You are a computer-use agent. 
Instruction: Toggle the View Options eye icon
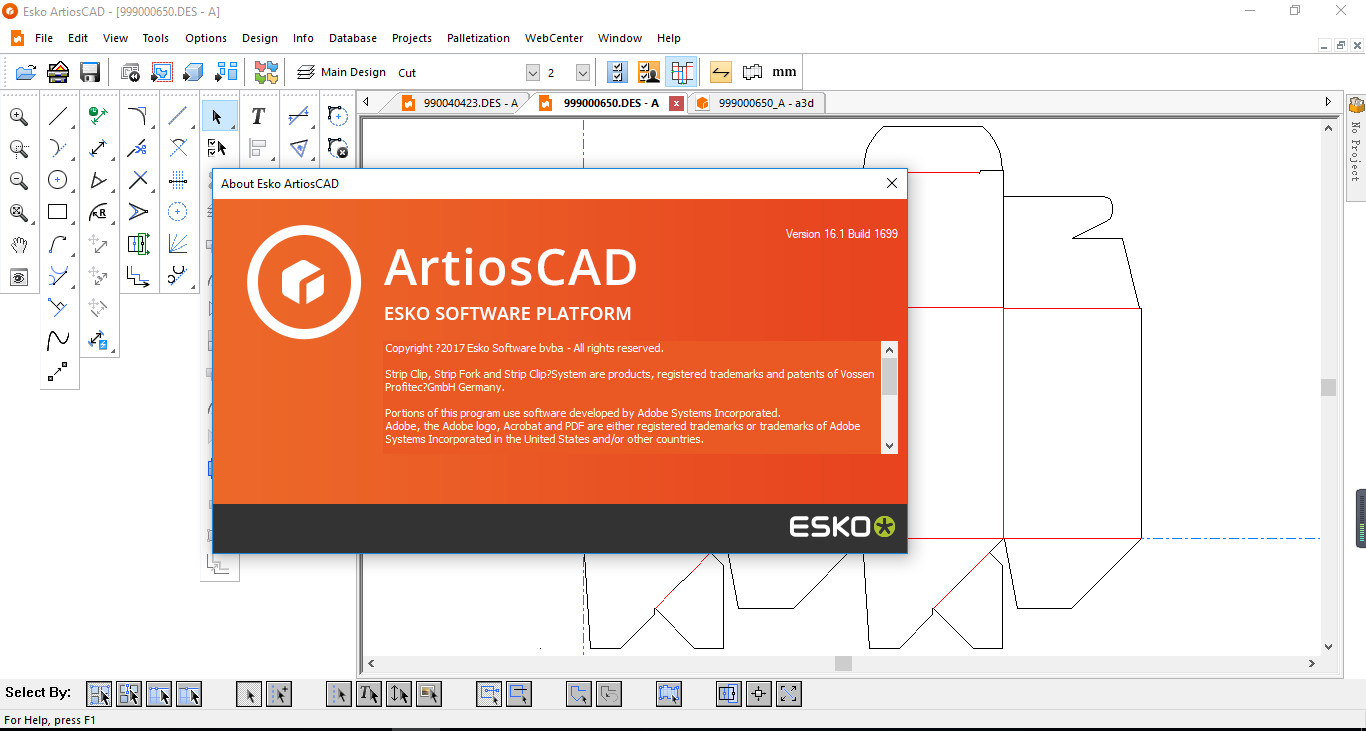(x=18, y=277)
